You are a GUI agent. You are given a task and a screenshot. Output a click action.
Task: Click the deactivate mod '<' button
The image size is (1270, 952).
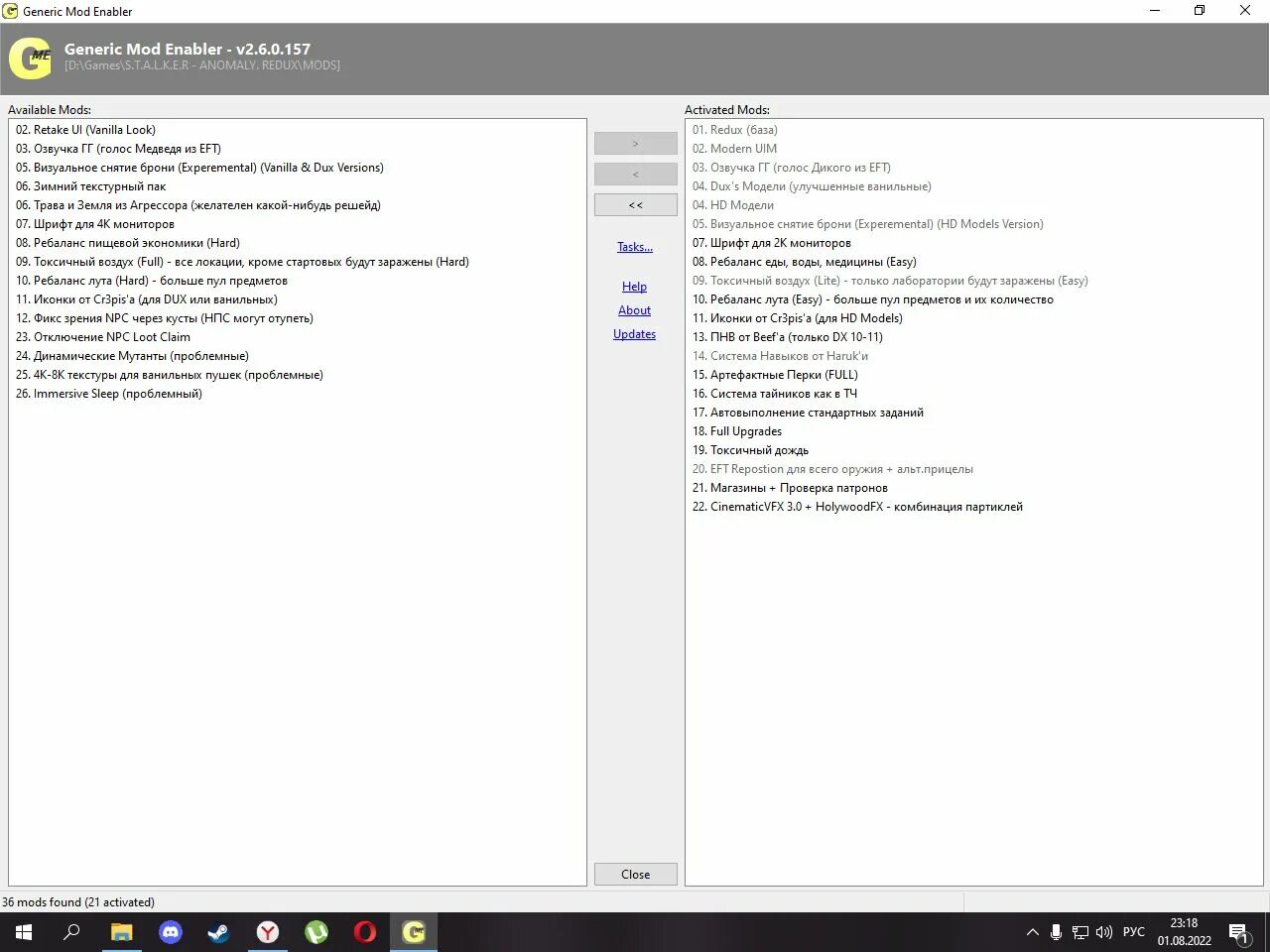click(636, 175)
